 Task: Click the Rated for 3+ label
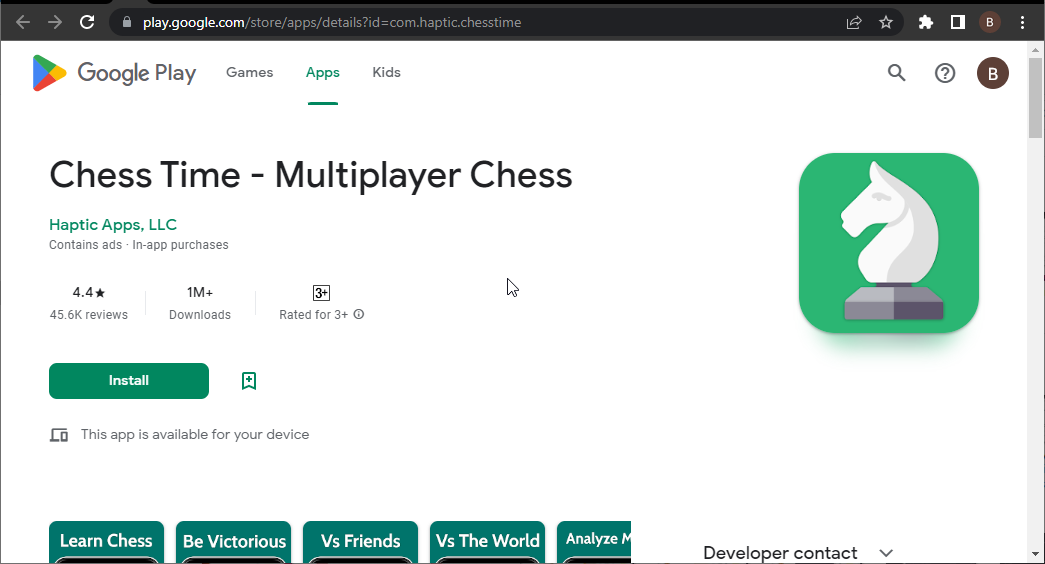point(313,315)
